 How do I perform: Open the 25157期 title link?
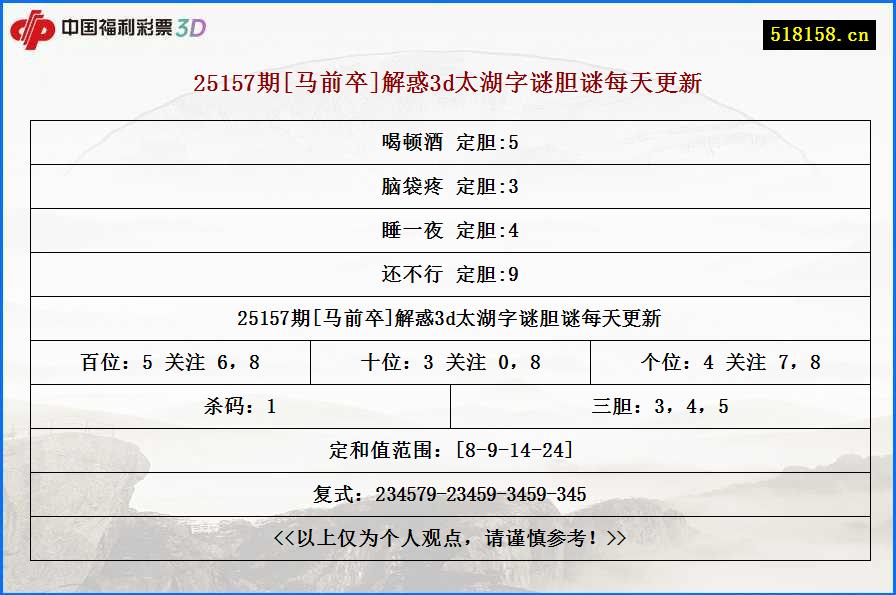coord(447,85)
